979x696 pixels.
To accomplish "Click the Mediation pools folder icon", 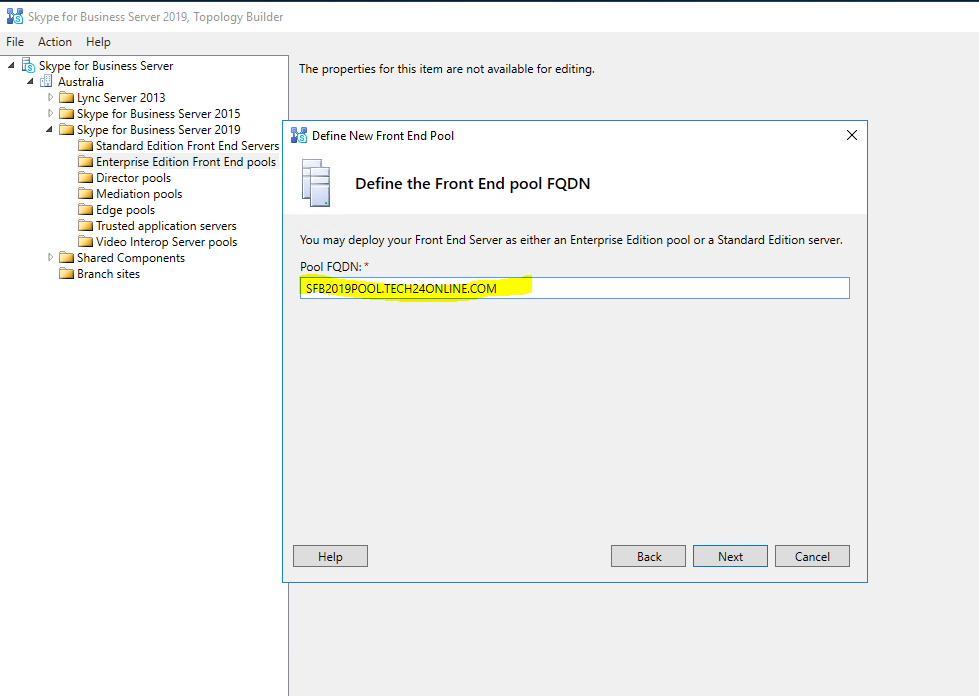I will coord(85,194).
